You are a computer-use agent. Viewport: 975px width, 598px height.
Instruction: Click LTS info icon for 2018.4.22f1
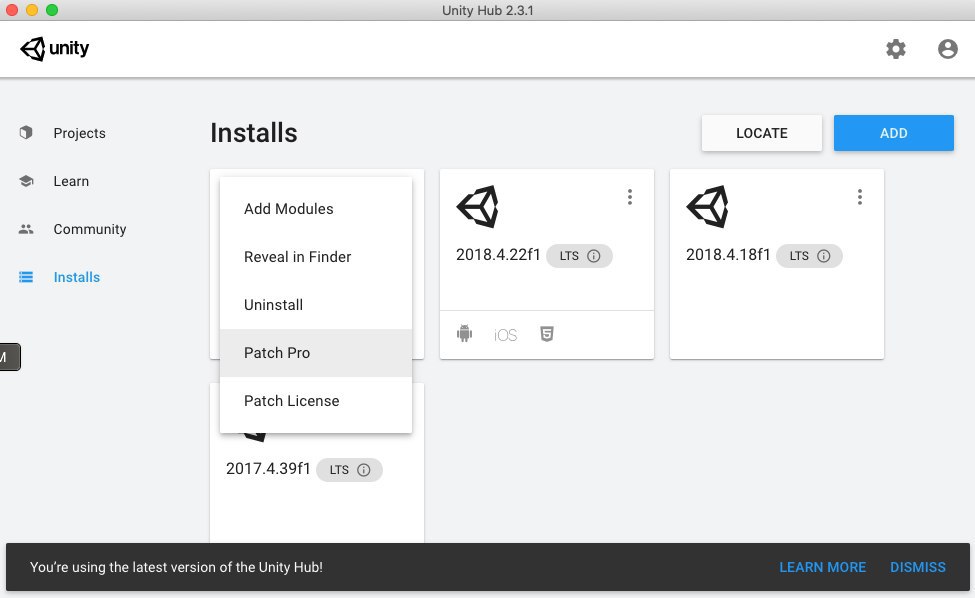click(594, 256)
